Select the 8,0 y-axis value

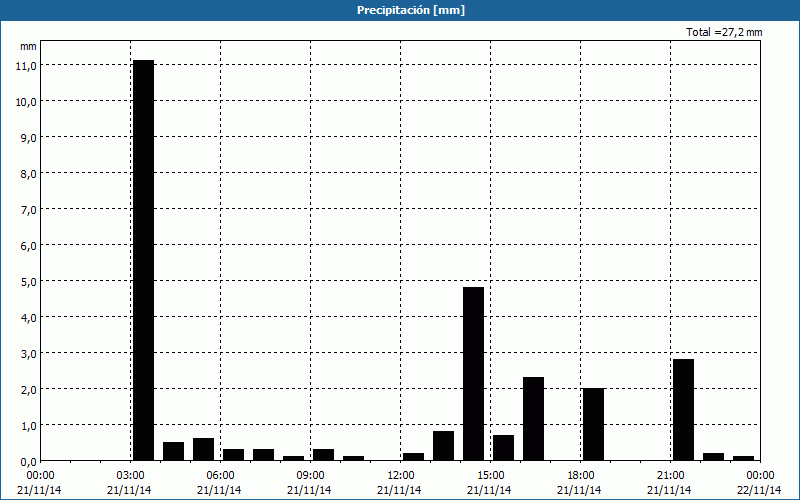click(28, 173)
